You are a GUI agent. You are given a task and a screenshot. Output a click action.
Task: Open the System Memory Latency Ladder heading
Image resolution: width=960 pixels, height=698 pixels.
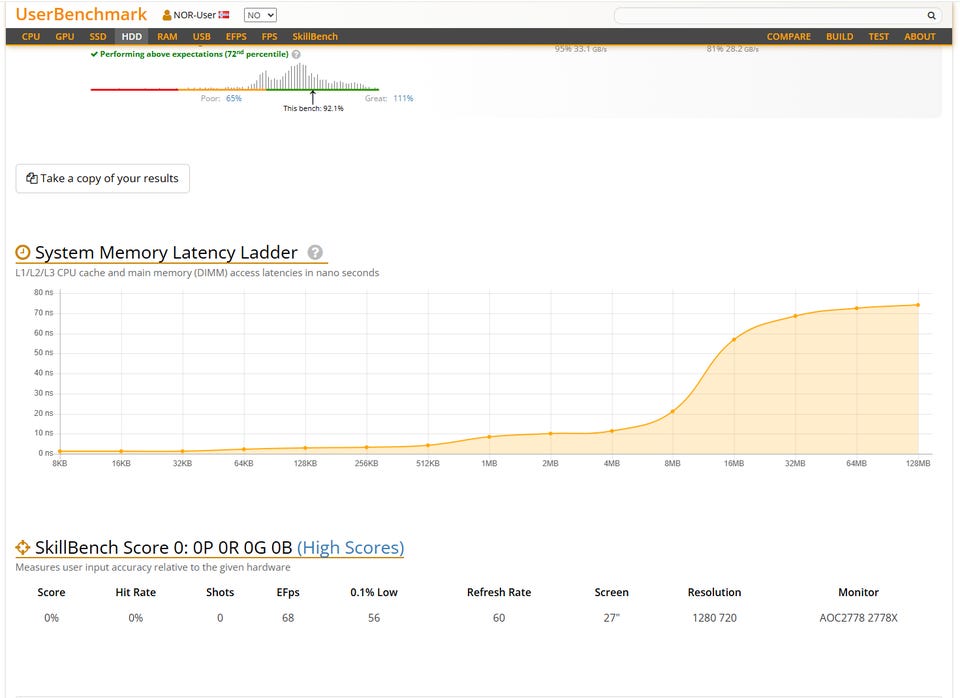(x=166, y=252)
